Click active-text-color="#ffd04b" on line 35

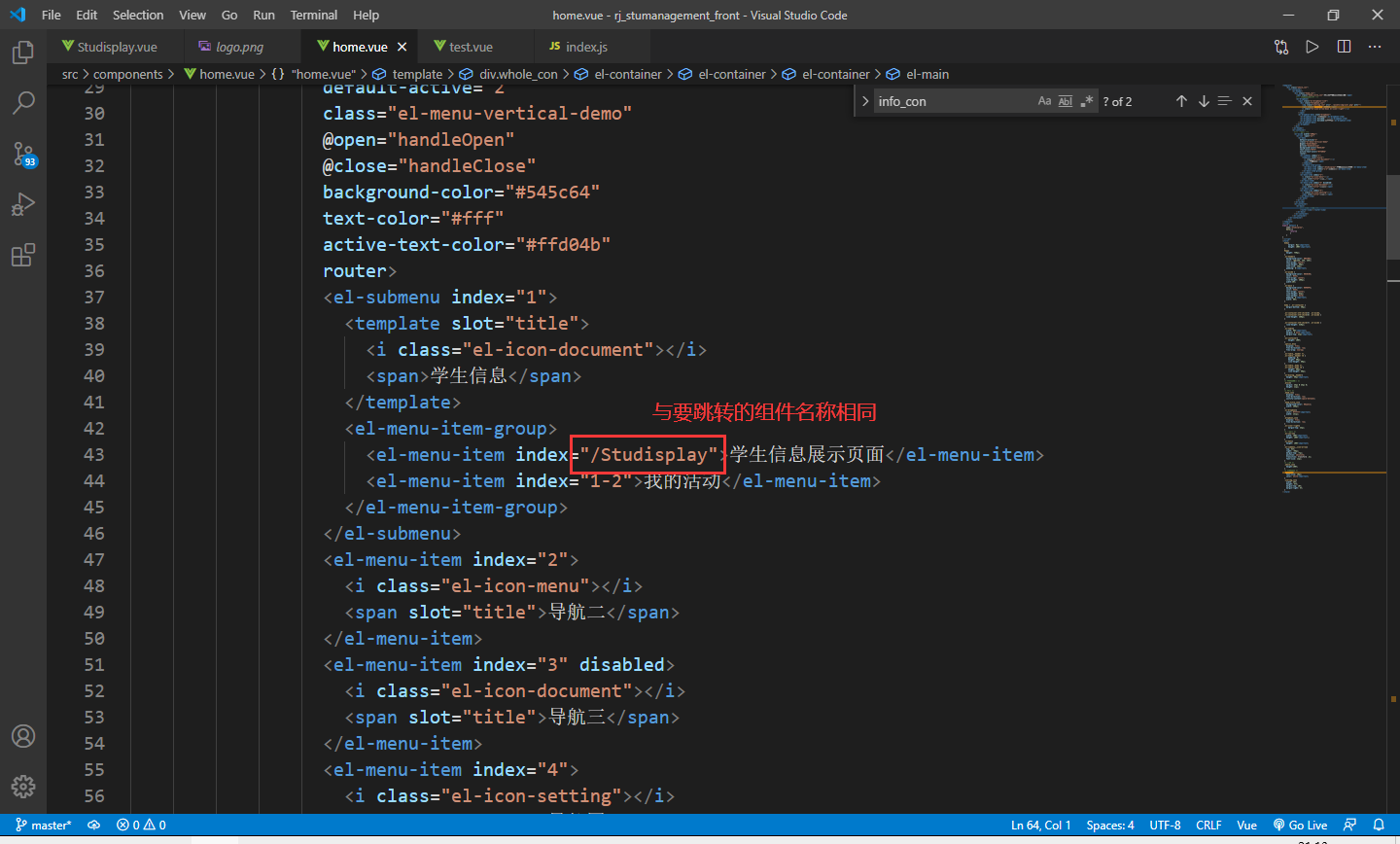(467, 244)
